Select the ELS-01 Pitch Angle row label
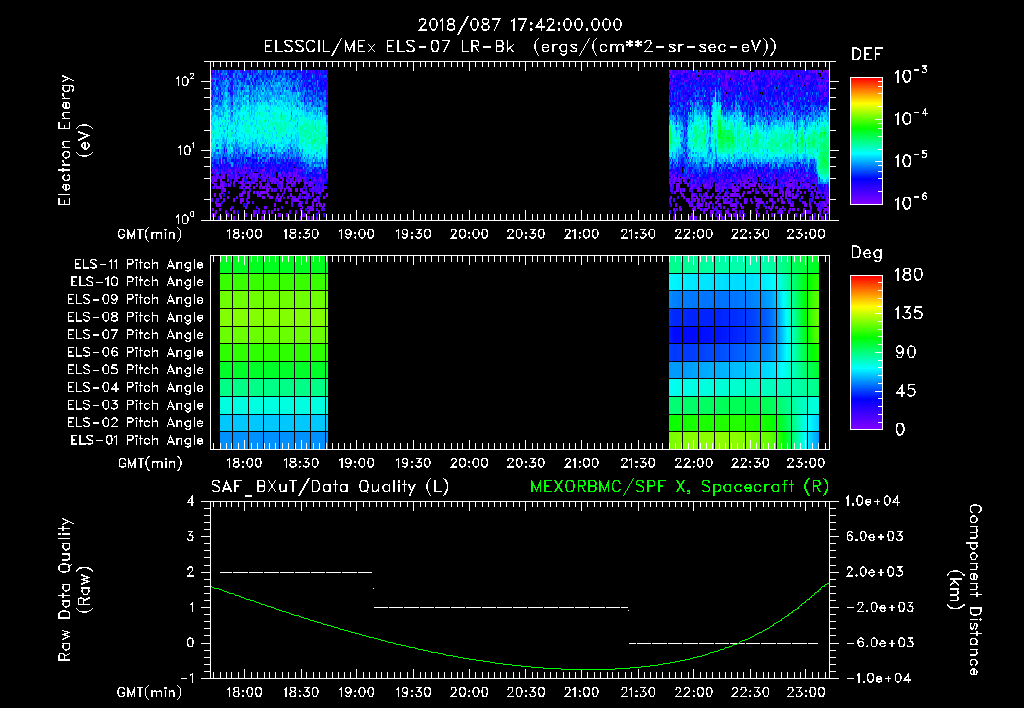This screenshot has height=708, width=1024. pos(137,440)
